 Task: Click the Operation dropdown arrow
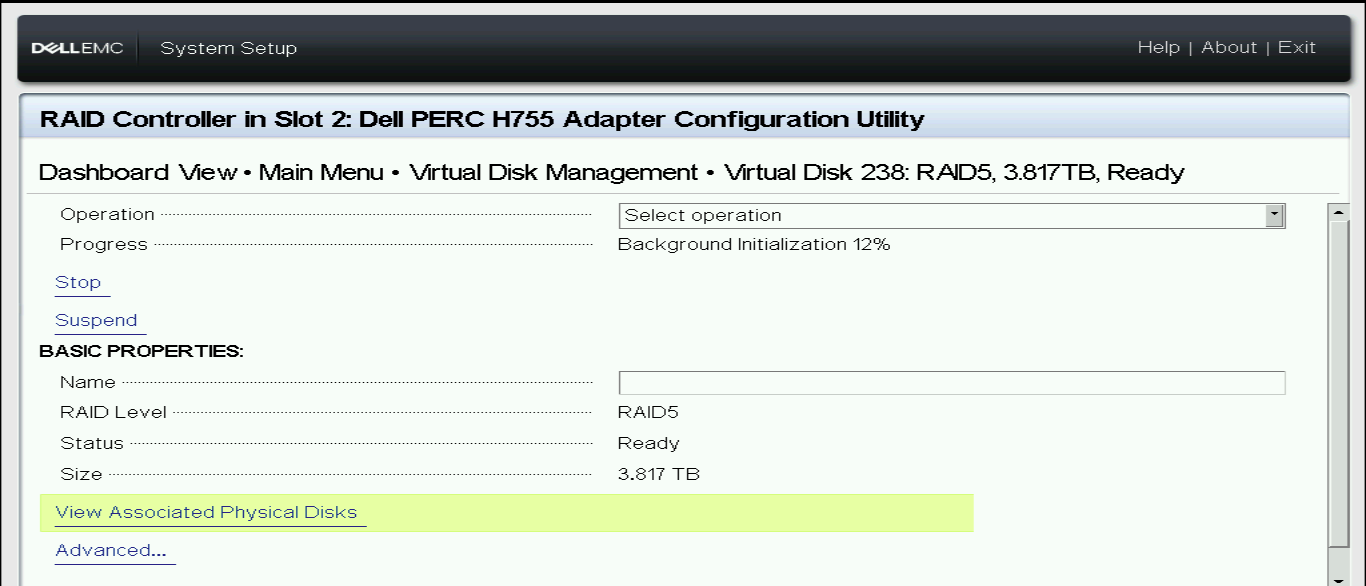coord(1276,215)
